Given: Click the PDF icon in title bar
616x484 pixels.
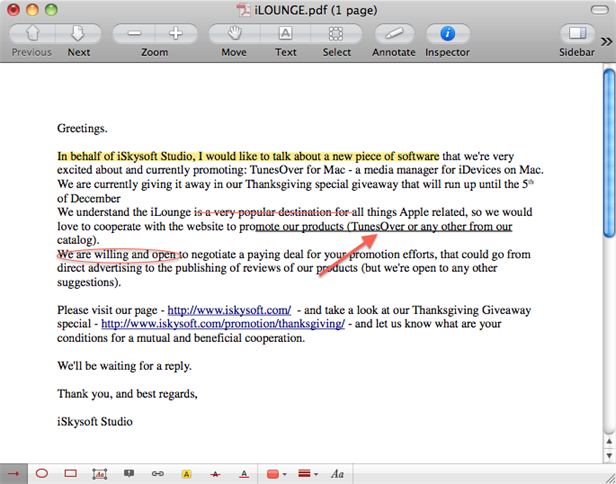Looking at the screenshot, I should [243, 10].
